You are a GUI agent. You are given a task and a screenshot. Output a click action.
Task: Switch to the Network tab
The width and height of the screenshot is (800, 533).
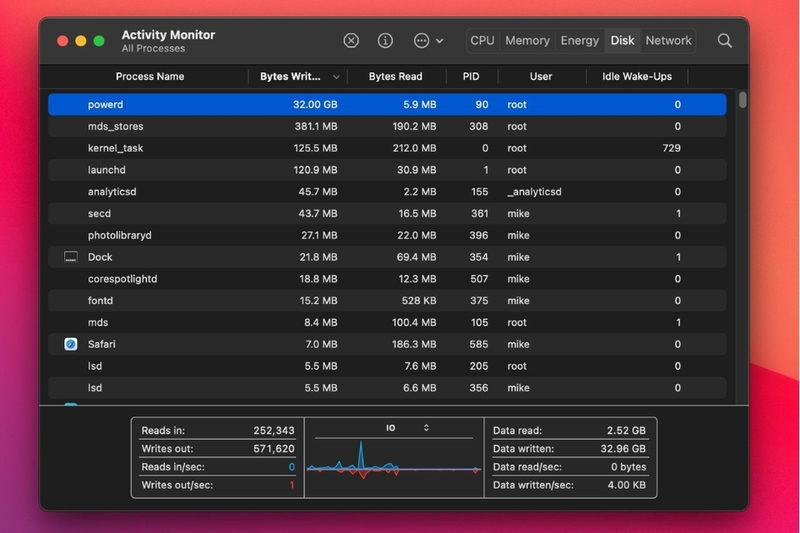click(x=668, y=41)
